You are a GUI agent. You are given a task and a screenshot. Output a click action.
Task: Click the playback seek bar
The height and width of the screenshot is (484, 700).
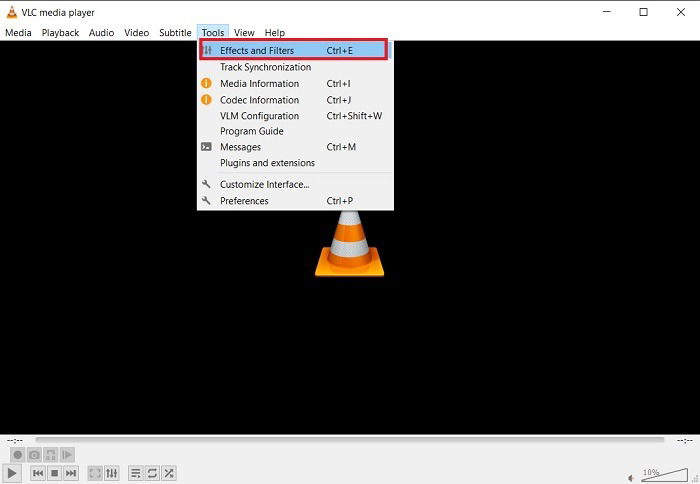coord(350,440)
